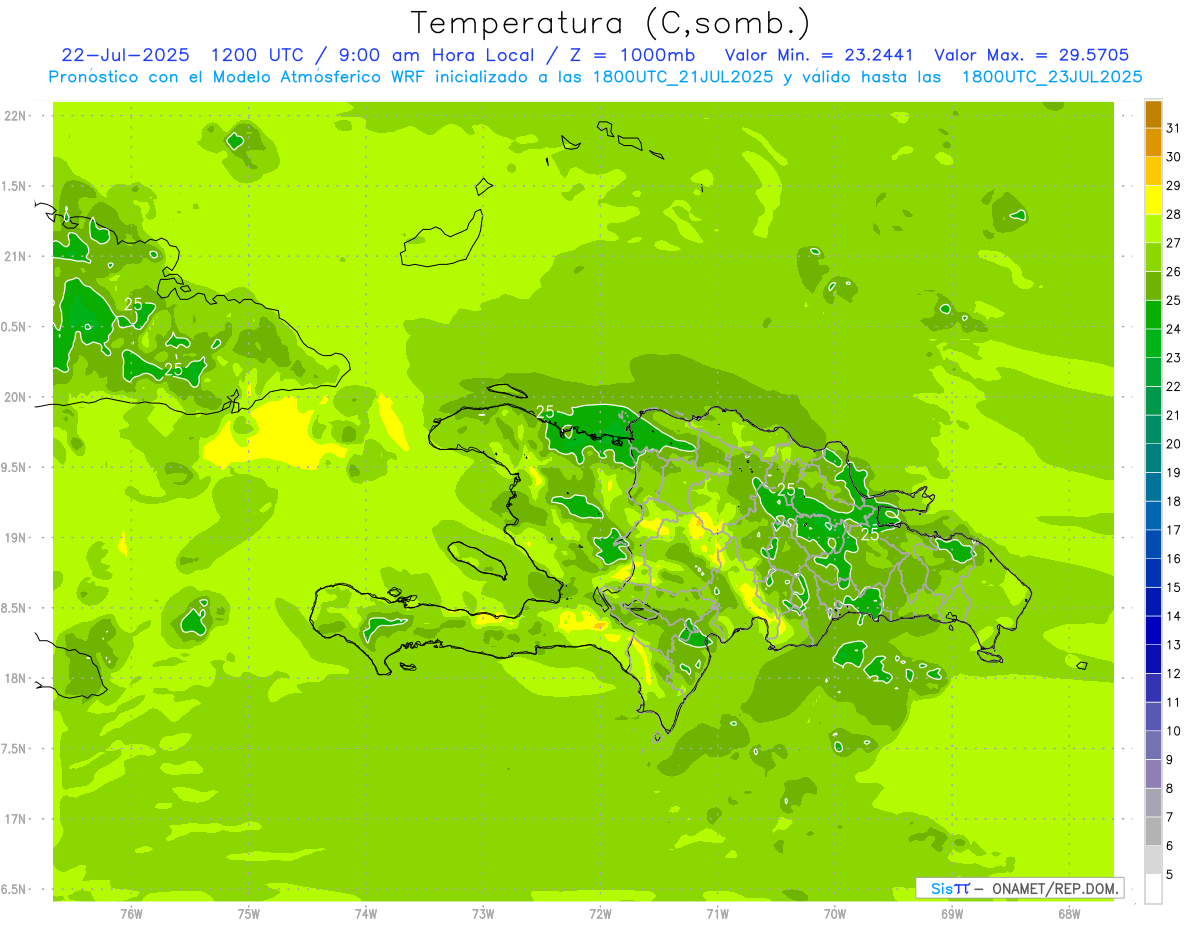Click the '70W' longitude axis label
Image resolution: width=1200 pixels, height=927 pixels.
click(835, 913)
